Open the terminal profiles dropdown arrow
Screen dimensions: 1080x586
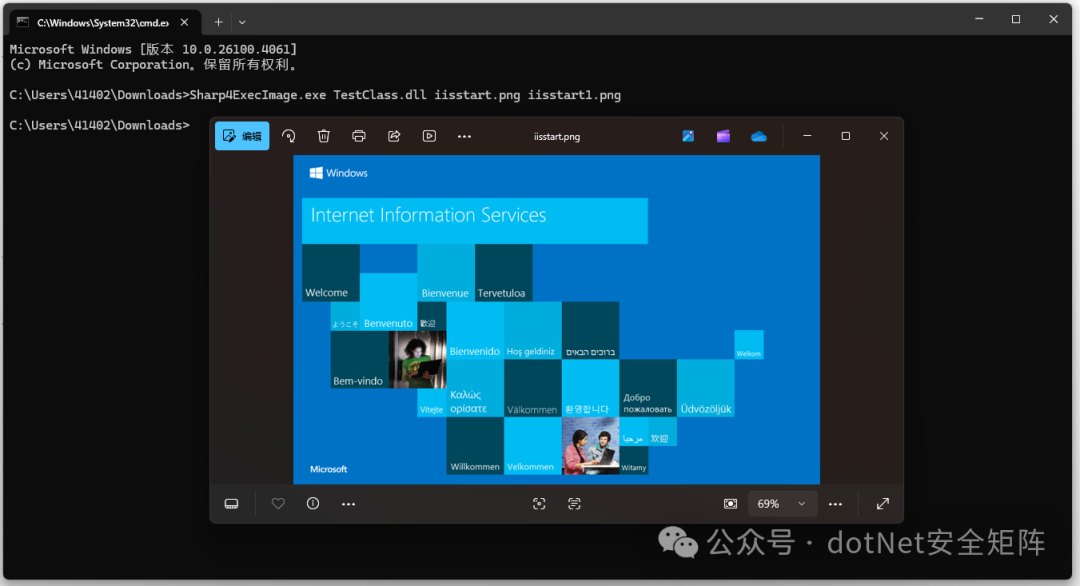tap(242, 22)
